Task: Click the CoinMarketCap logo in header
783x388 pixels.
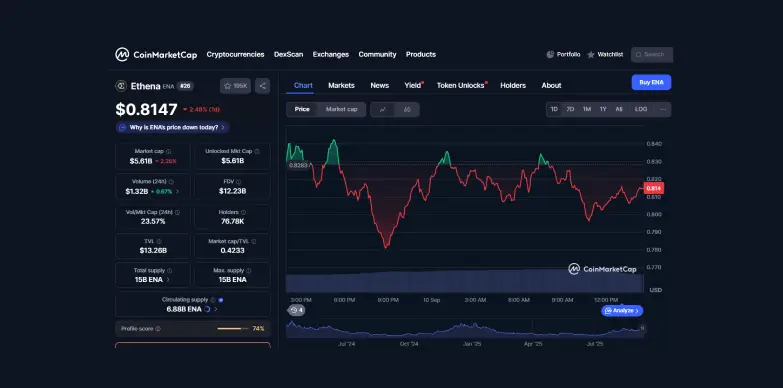Action: (156, 54)
